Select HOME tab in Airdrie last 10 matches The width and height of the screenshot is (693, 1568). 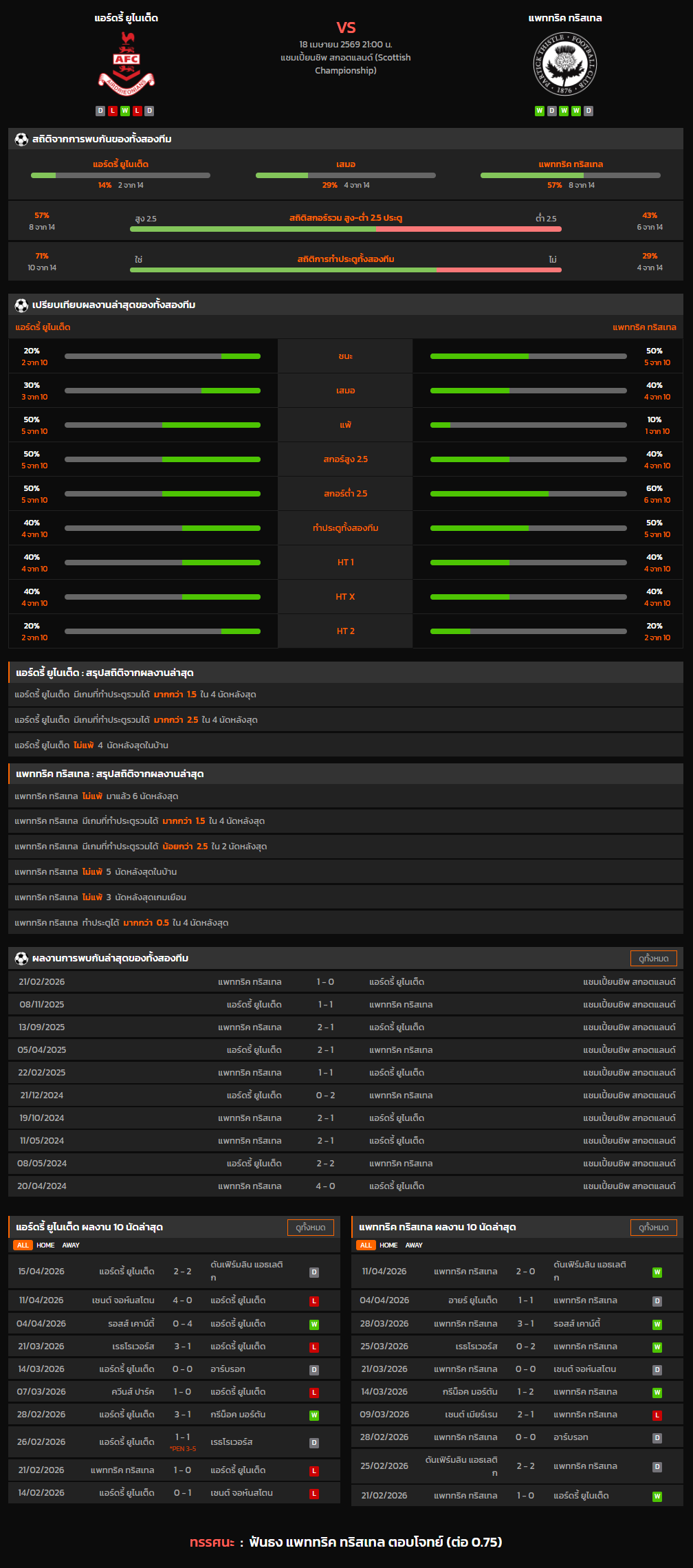[x=45, y=1245]
